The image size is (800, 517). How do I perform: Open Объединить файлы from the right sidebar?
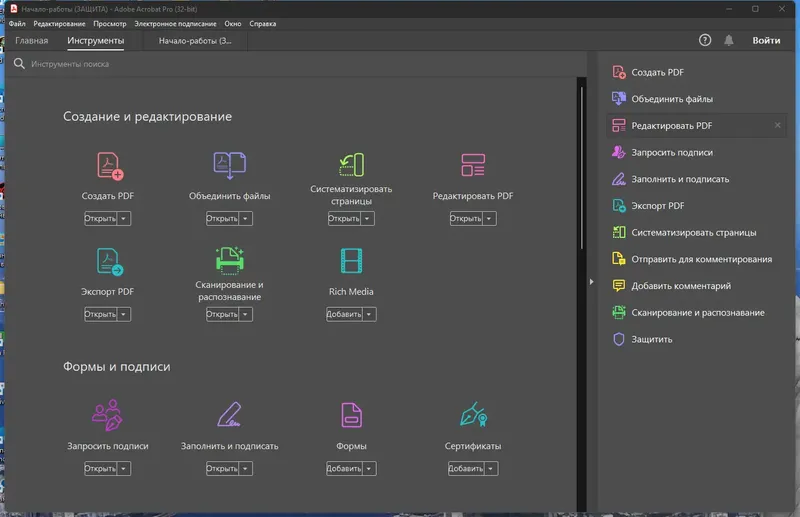pos(696,99)
